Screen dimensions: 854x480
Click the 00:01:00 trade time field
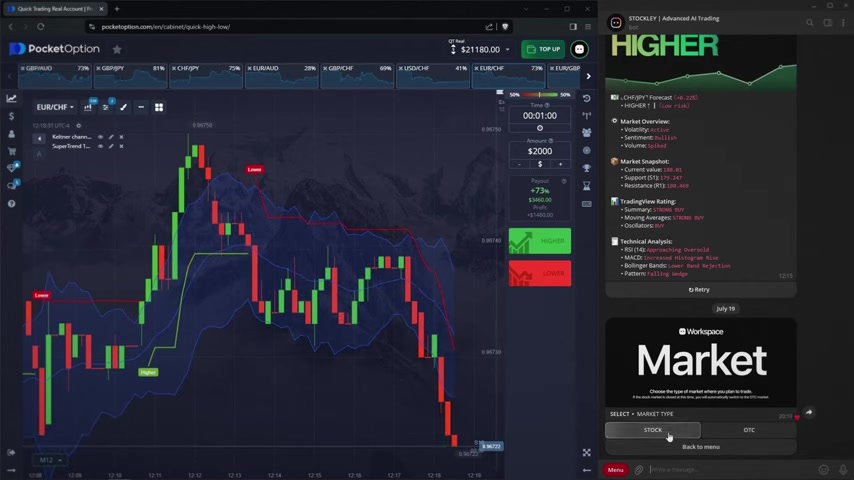540,116
